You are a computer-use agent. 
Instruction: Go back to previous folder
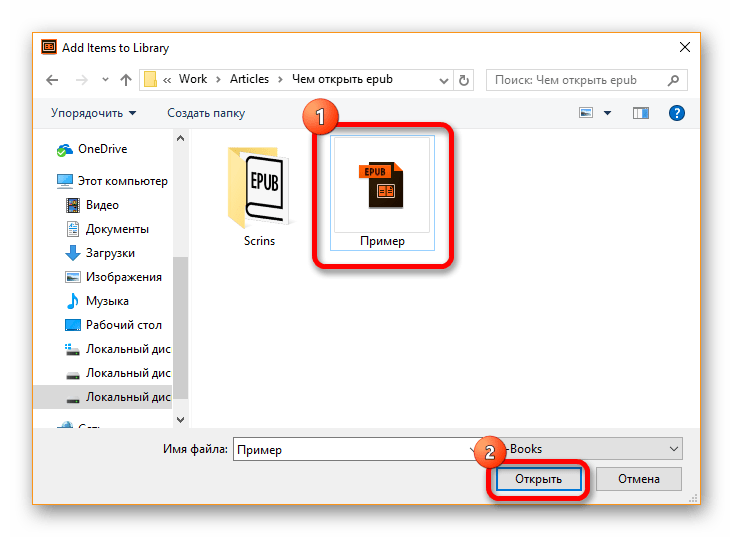click(52, 80)
